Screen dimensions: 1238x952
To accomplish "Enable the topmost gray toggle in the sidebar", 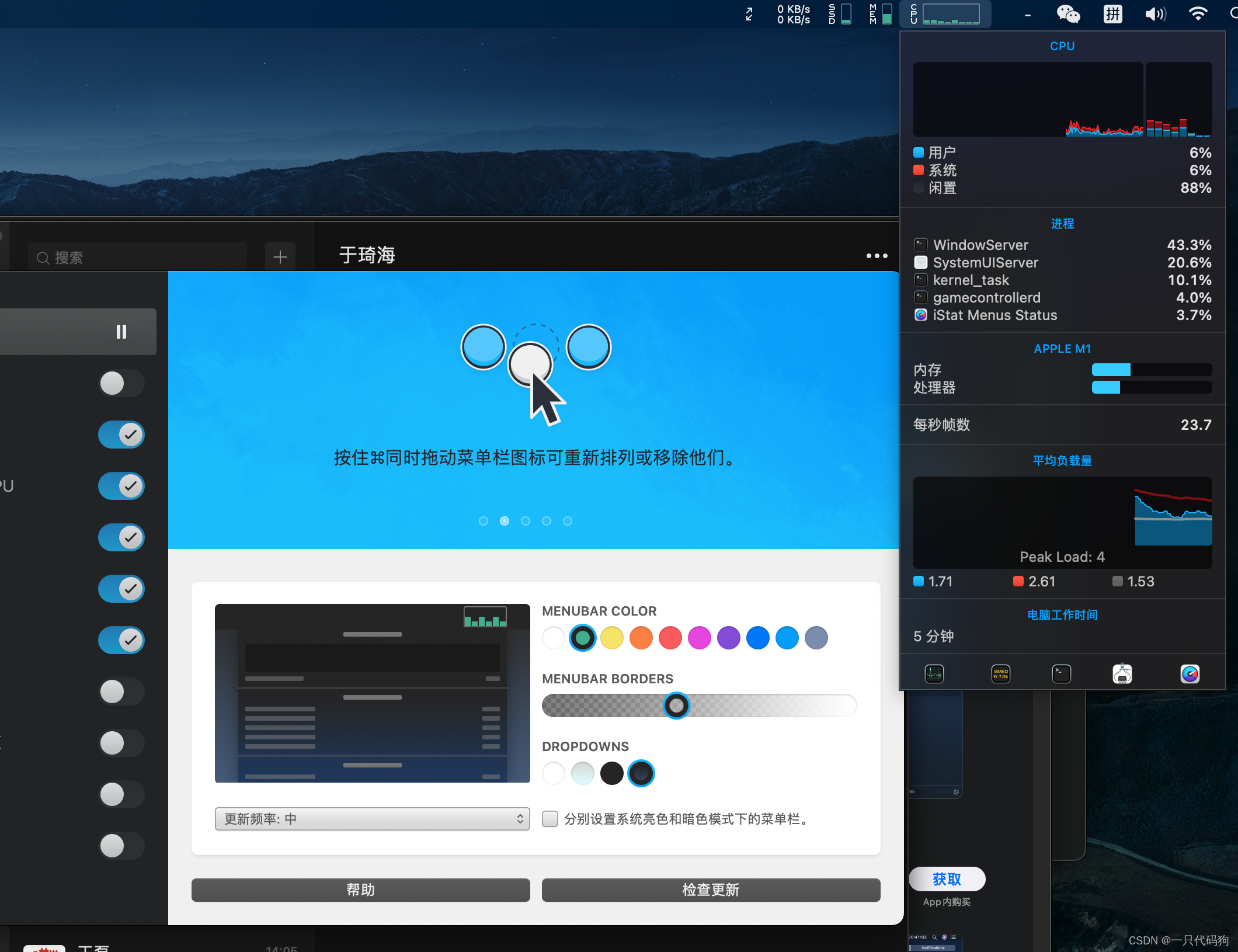I will pyautogui.click(x=121, y=383).
